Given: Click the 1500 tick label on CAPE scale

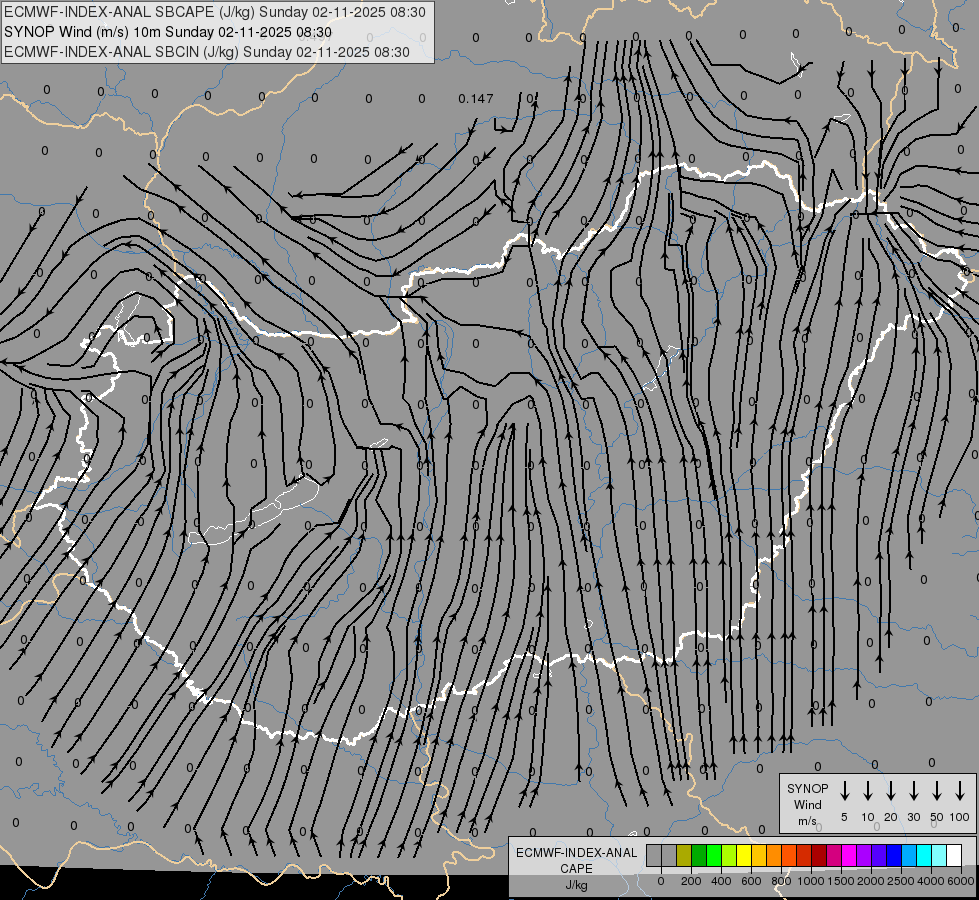Looking at the screenshot, I should [x=841, y=881].
